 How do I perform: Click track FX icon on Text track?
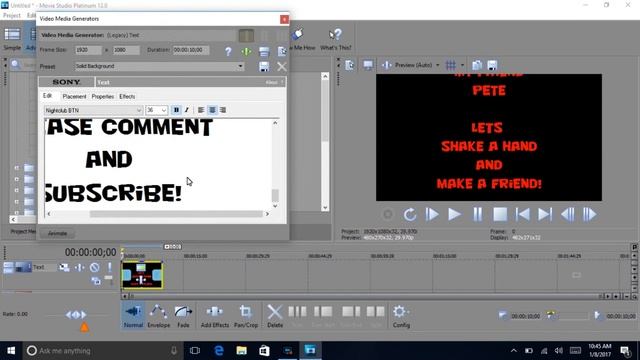79,267
